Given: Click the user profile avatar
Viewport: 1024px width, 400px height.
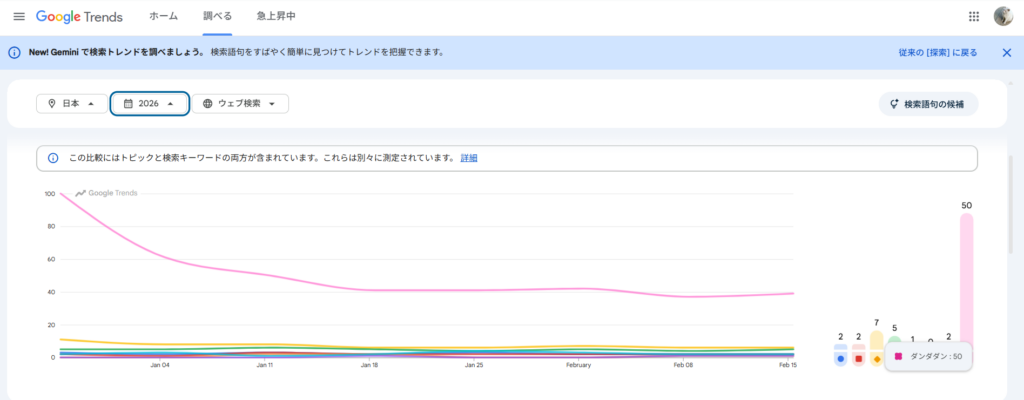Looking at the screenshot, I should (x=1003, y=17).
